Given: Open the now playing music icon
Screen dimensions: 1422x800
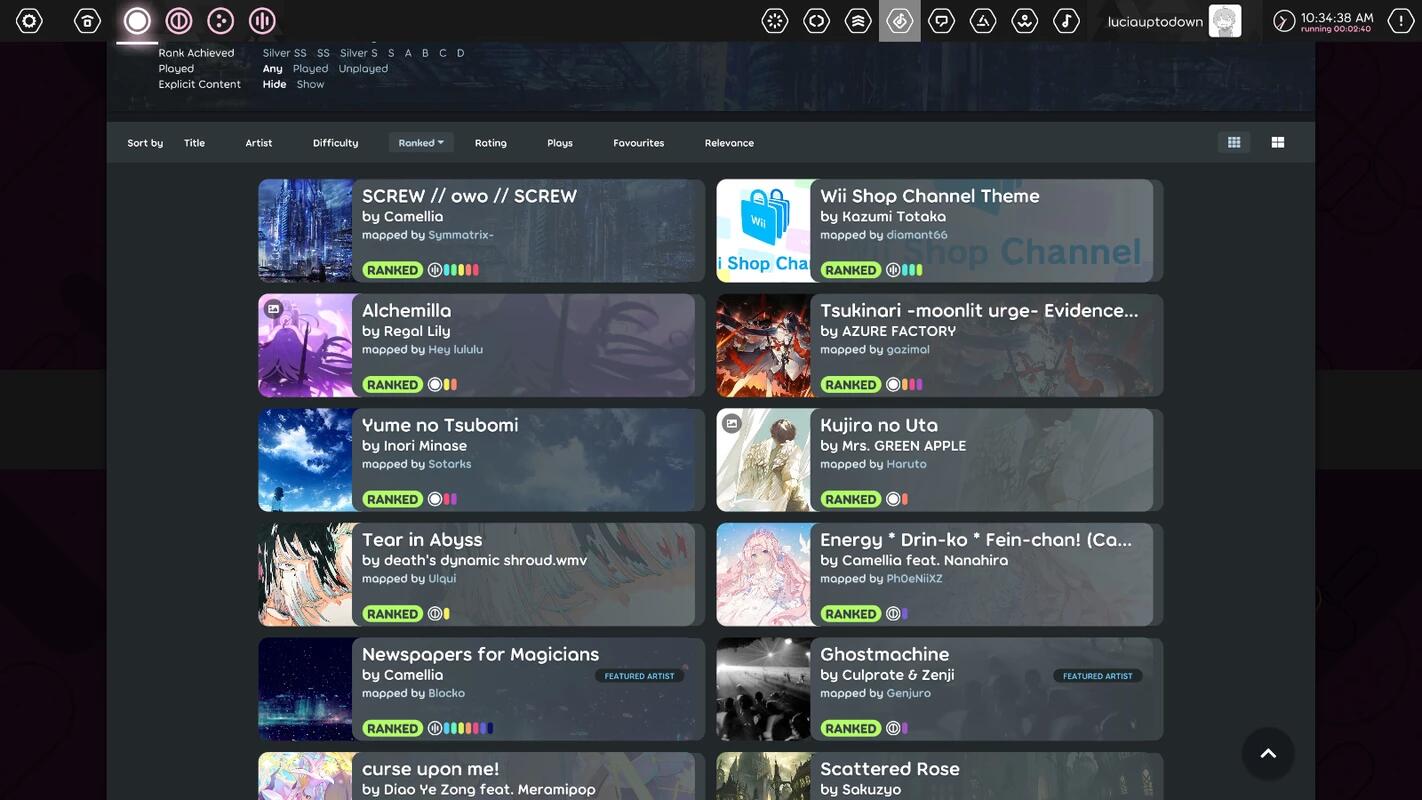Looking at the screenshot, I should tap(1066, 21).
